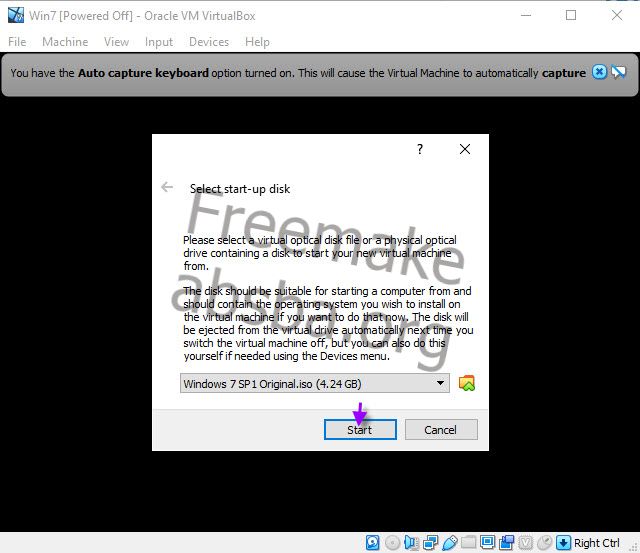Screen dimensions: 640x553
Task: Click the USB devices status icon
Action: pyautogui.click(x=449, y=542)
